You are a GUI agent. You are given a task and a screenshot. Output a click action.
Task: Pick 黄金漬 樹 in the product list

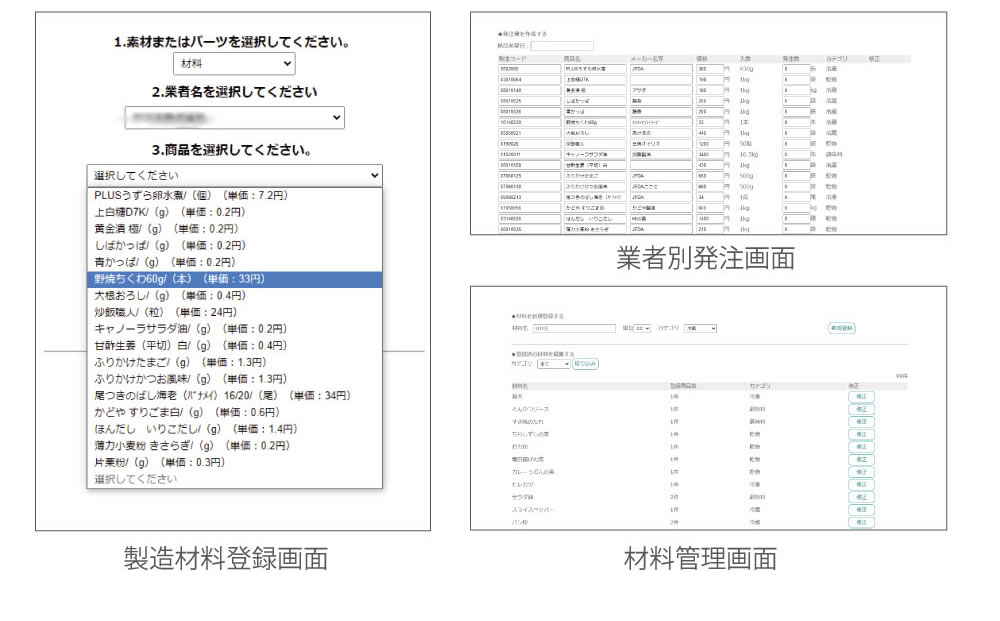point(234,228)
